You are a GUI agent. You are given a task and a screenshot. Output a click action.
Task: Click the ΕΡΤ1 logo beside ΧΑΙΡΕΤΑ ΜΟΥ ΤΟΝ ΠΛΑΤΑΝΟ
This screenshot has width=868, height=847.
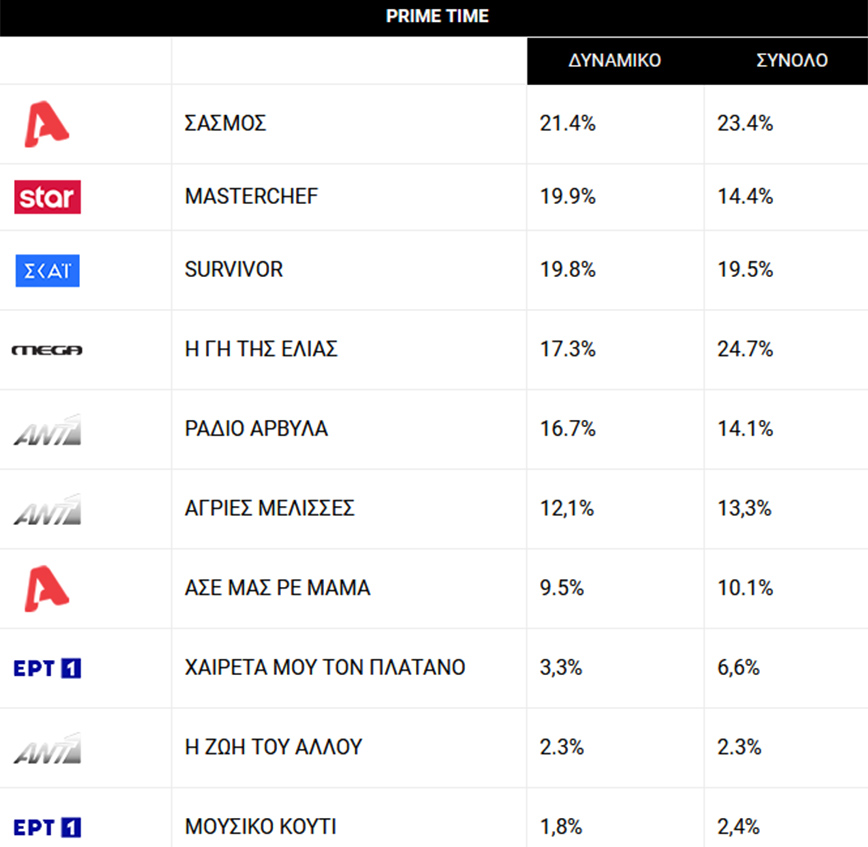click(47, 668)
